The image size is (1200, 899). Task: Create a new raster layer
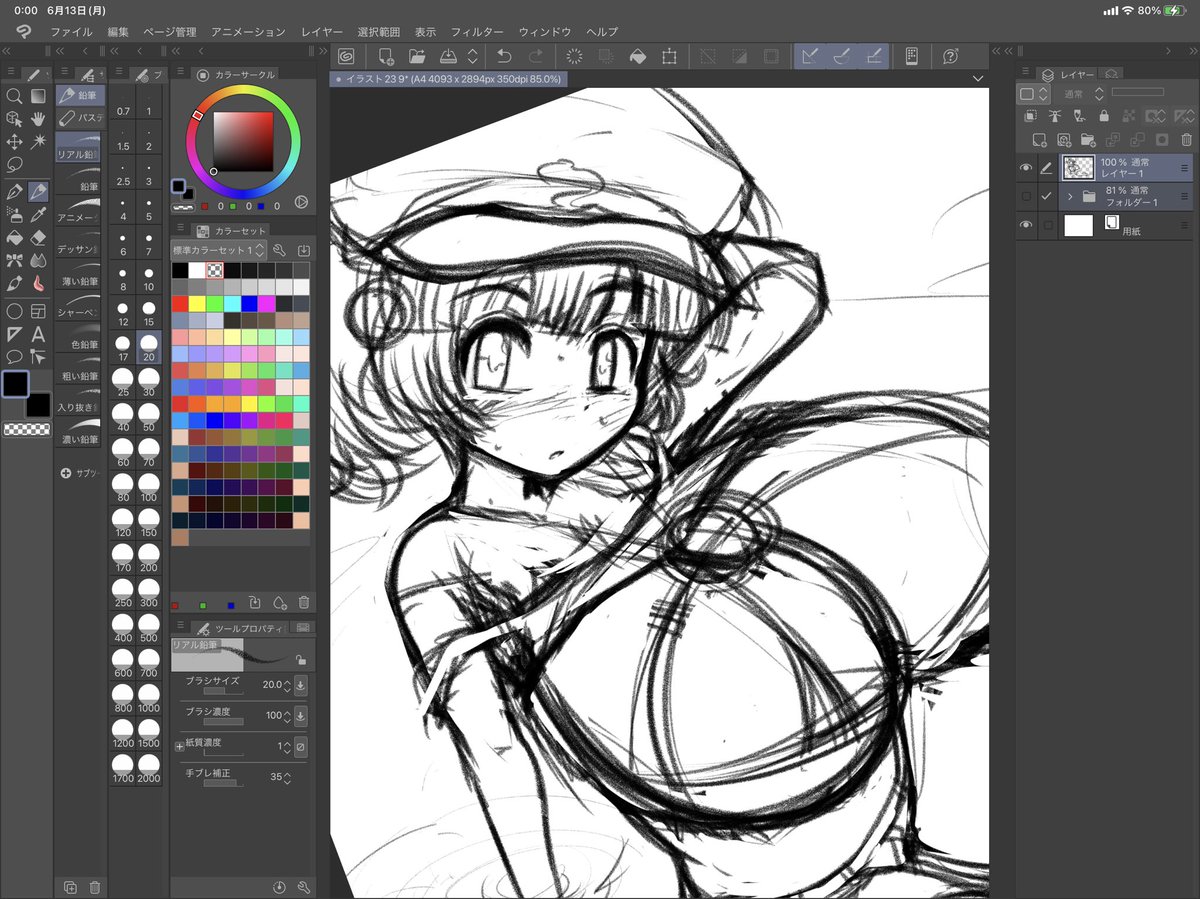[x=1040, y=140]
